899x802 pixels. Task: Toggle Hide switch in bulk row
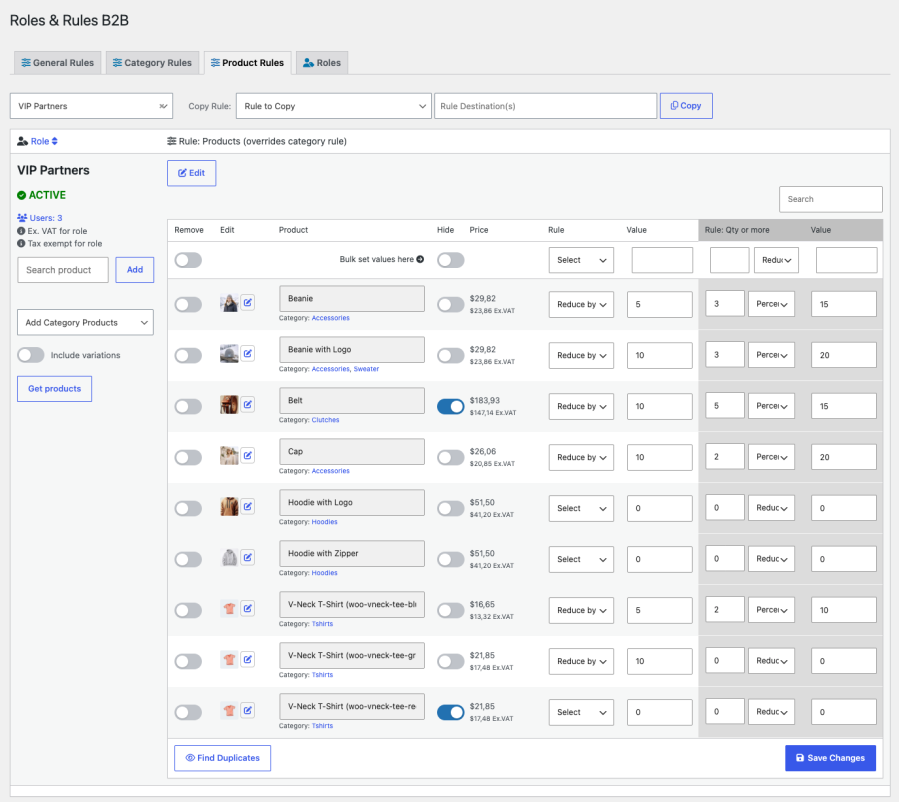pyautogui.click(x=451, y=260)
